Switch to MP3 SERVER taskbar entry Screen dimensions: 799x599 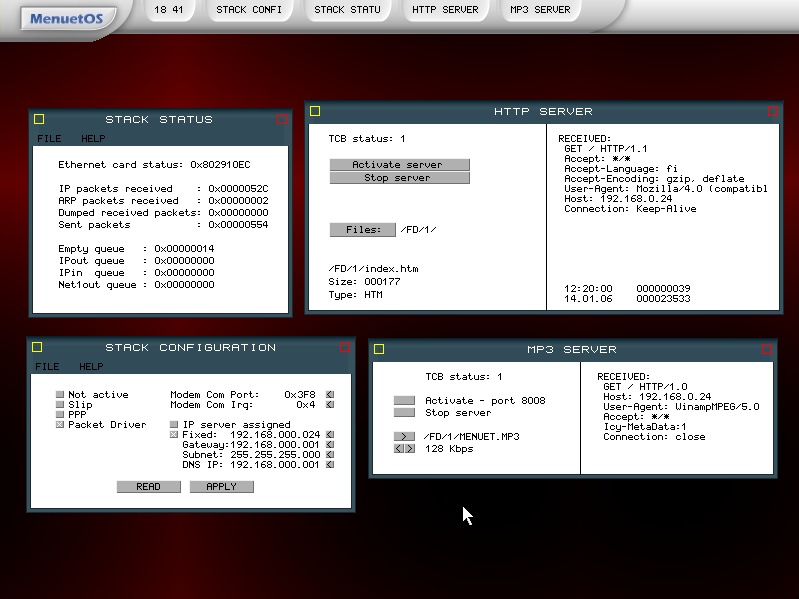(x=540, y=10)
